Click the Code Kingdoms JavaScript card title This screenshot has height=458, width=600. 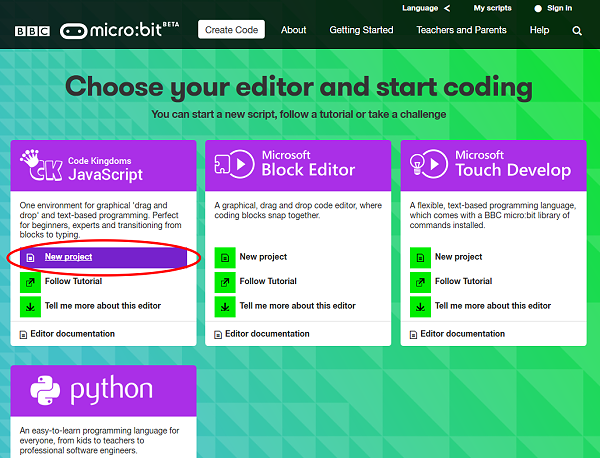[x=106, y=169]
